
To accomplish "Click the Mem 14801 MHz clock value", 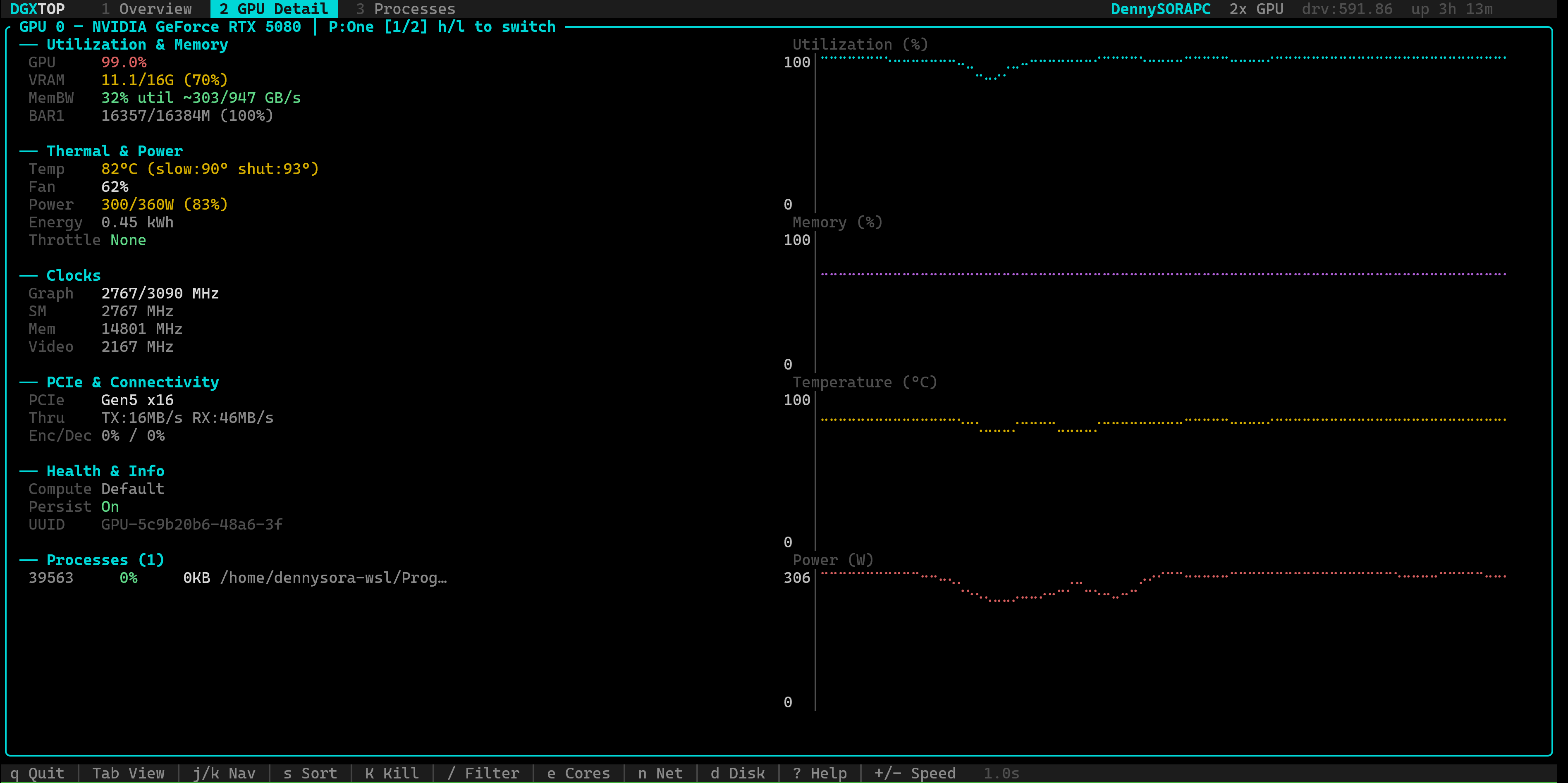I will 142,329.
